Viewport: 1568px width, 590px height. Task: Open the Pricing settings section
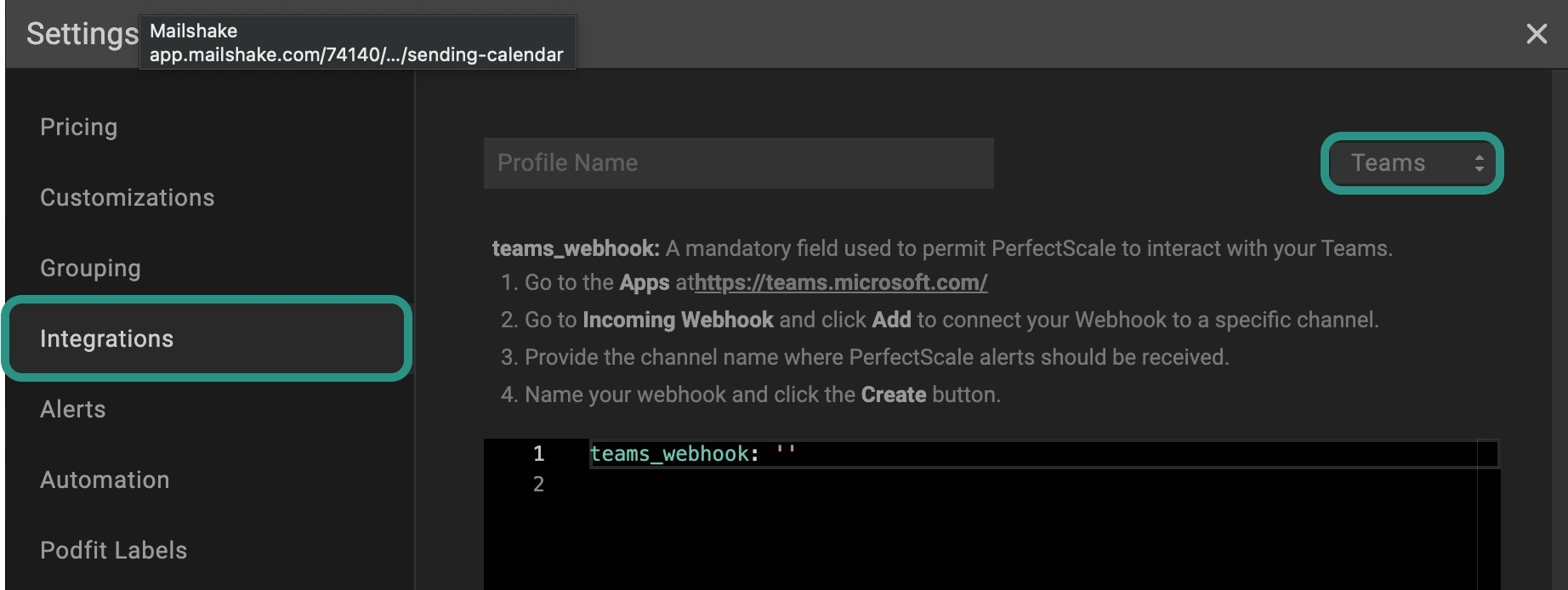pos(79,127)
